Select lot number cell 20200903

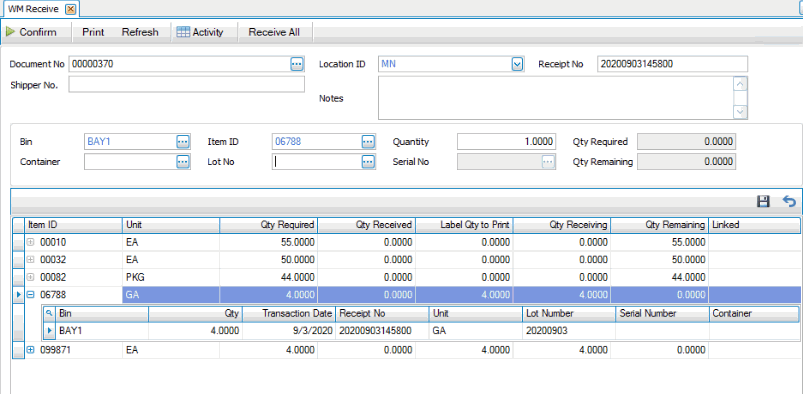coord(569,331)
